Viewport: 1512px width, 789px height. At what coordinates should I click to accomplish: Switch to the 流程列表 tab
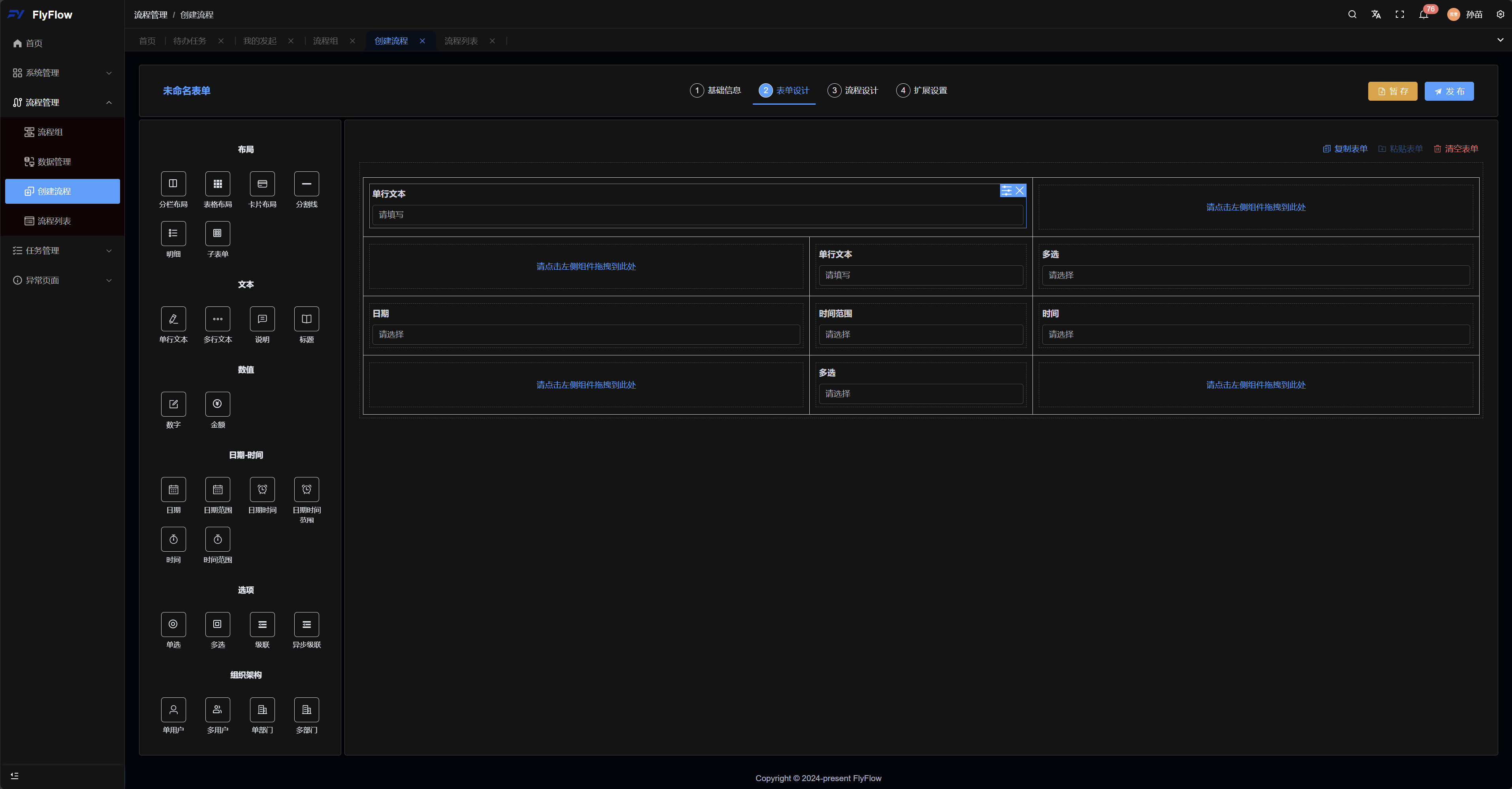tap(461, 40)
